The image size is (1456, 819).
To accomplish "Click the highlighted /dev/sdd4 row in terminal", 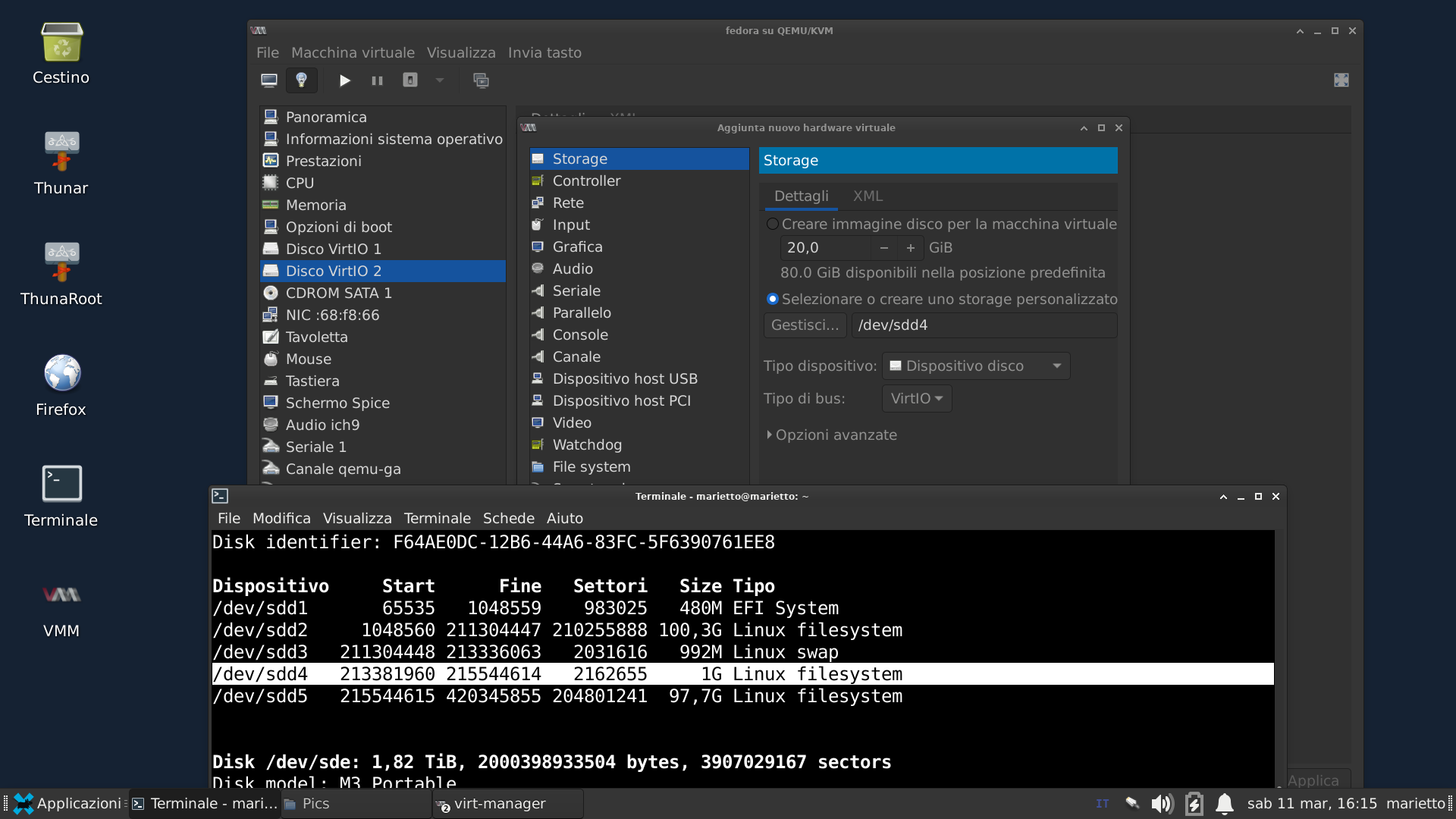I will pyautogui.click(x=742, y=674).
